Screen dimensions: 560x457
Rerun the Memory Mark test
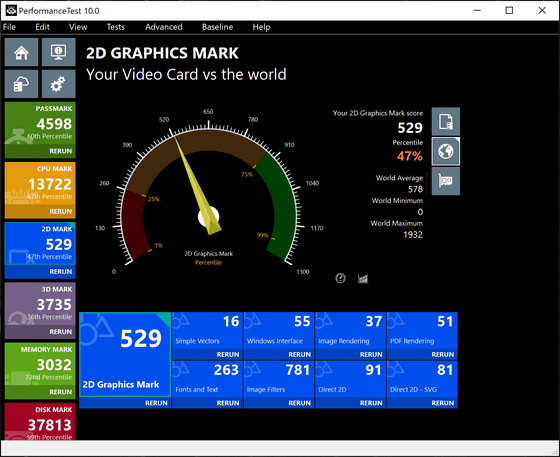pos(60,392)
